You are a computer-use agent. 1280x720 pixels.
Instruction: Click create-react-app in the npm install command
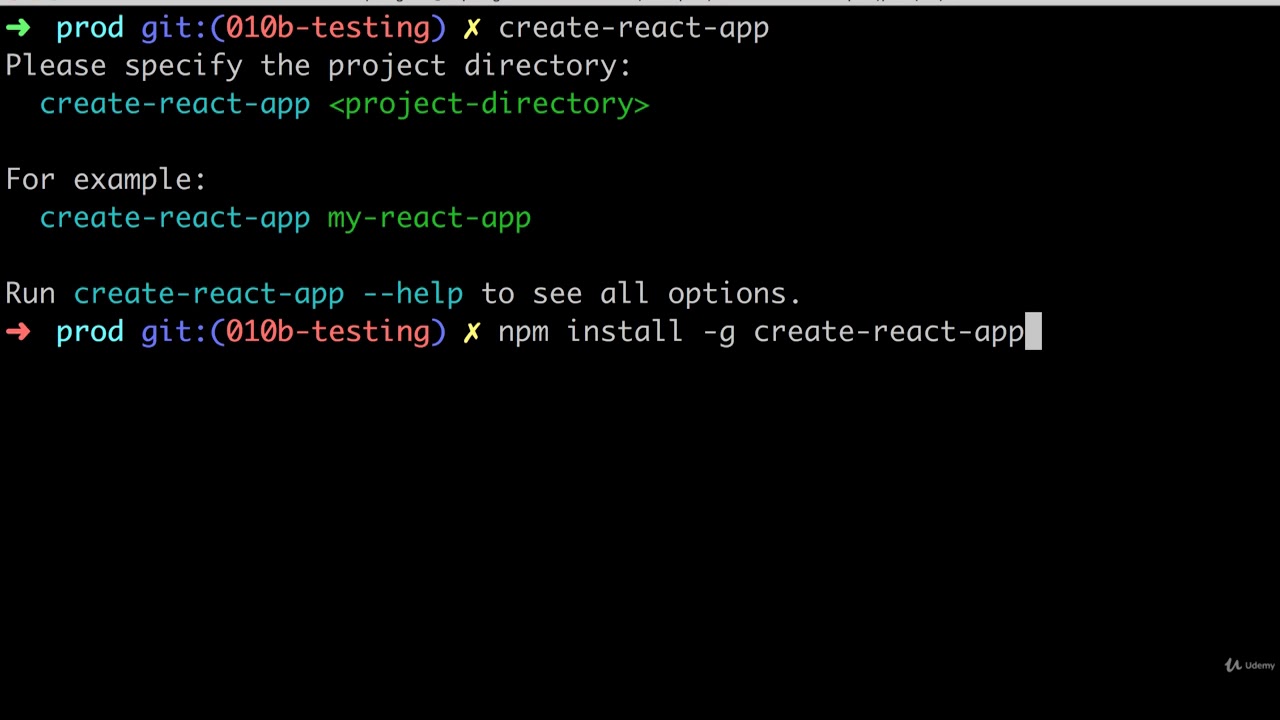[x=889, y=333]
